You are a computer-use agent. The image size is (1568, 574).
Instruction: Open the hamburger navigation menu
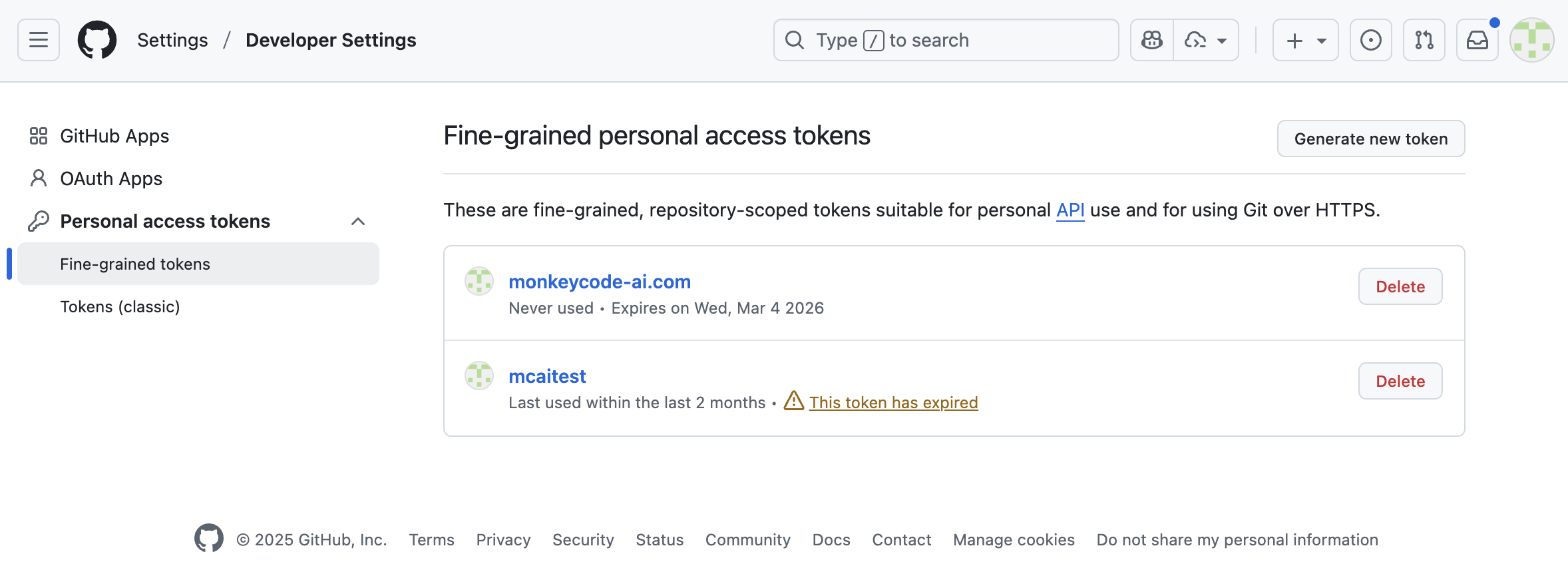[x=39, y=40]
